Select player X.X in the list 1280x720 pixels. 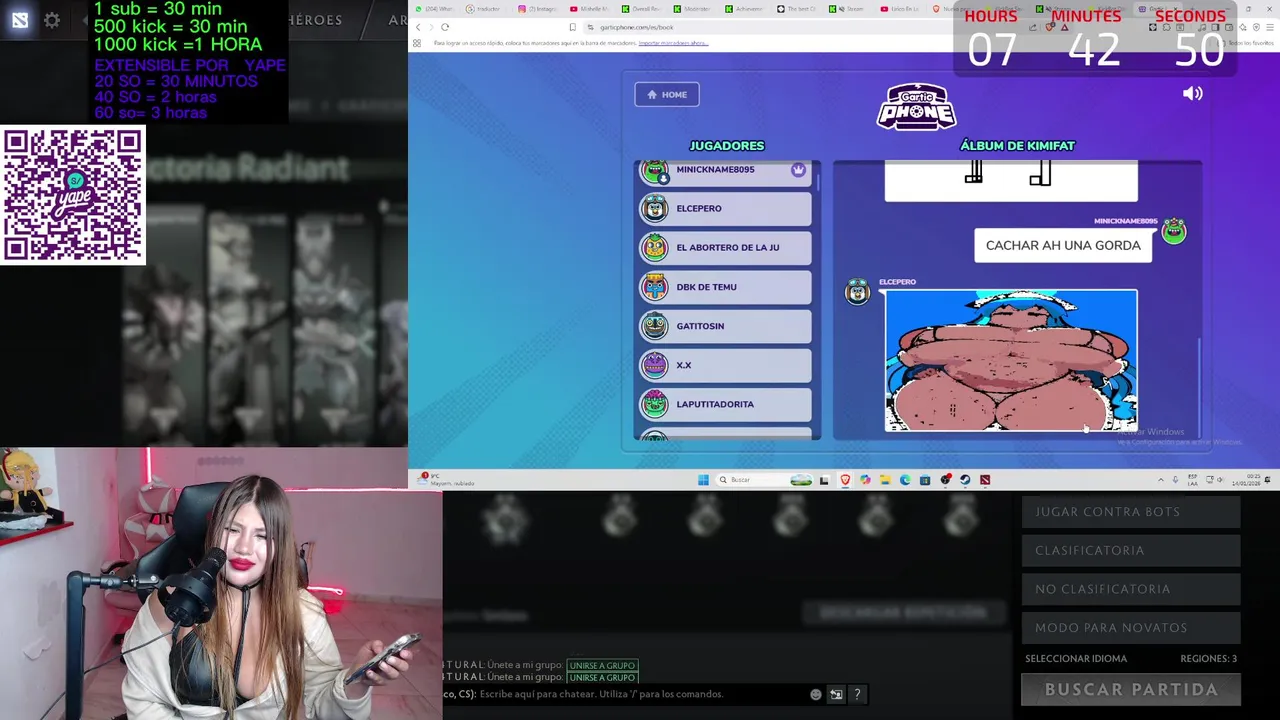[x=725, y=365]
